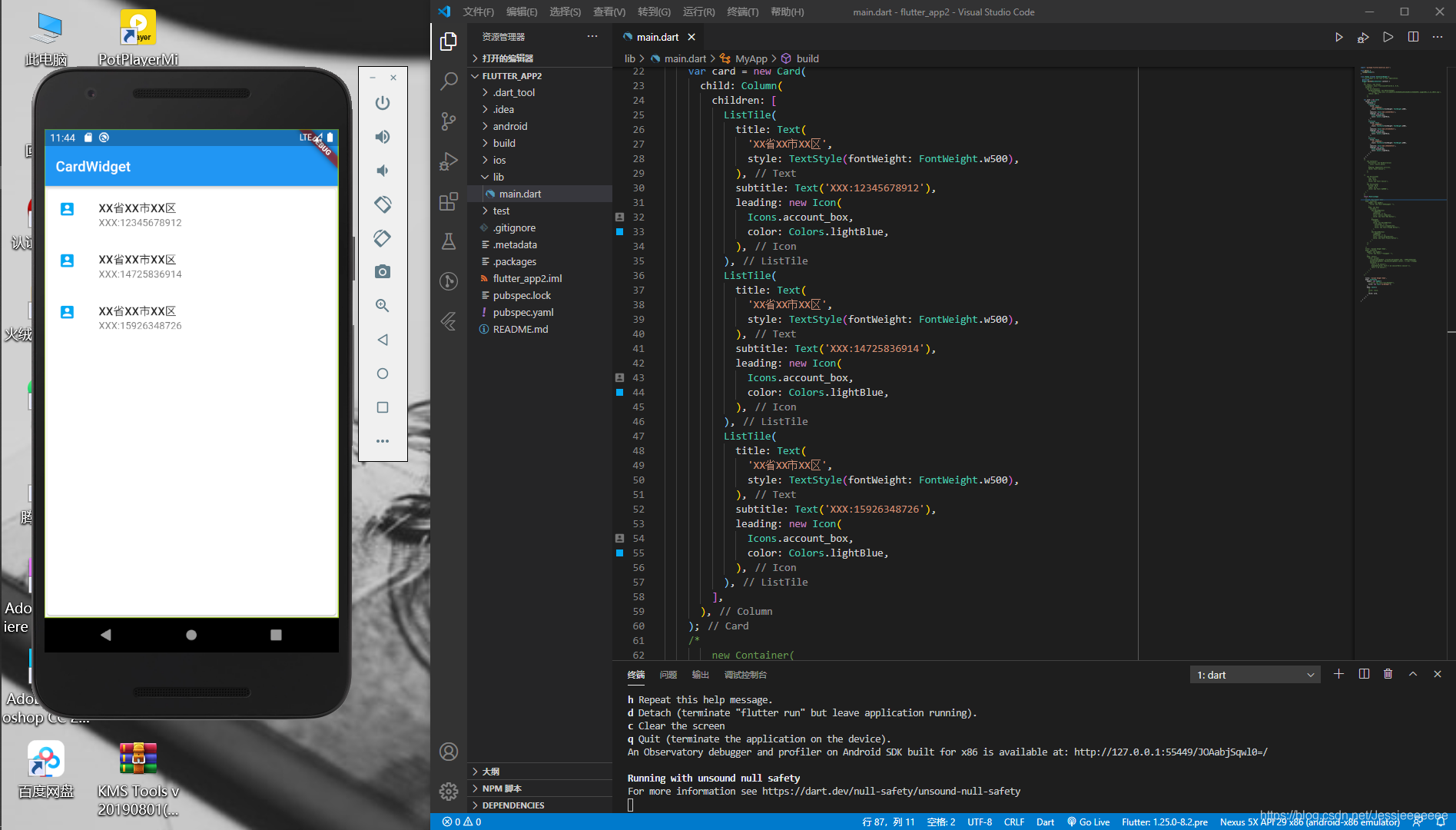Tap phone on-screen home navigation button
Viewport: 1456px width, 830px height.
coord(191,635)
